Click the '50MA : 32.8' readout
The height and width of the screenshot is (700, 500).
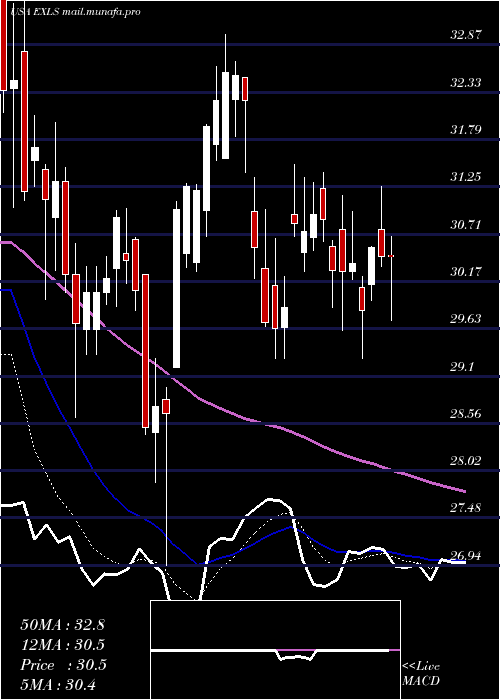(x=62, y=625)
